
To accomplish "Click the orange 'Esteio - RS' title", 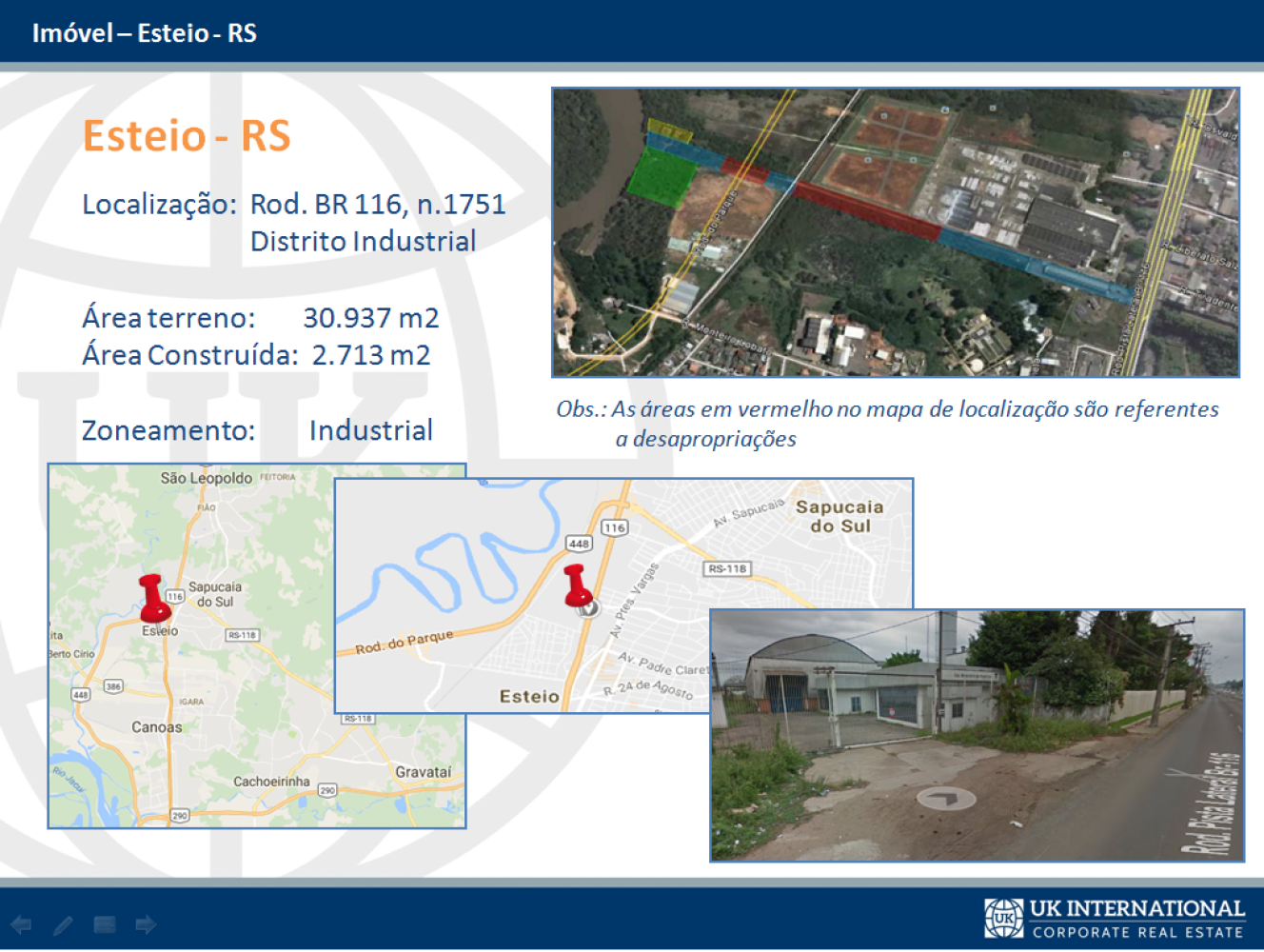I will [x=187, y=135].
